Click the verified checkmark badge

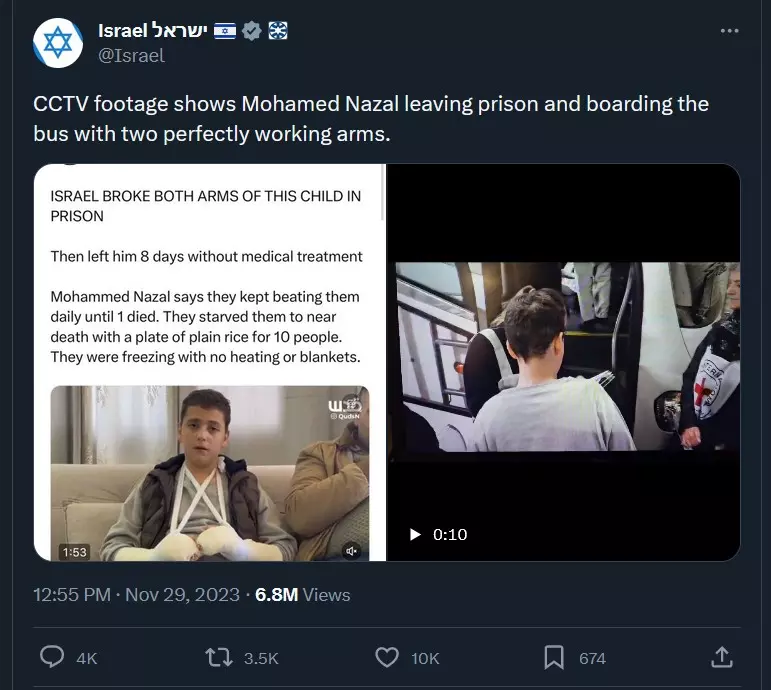(252, 31)
